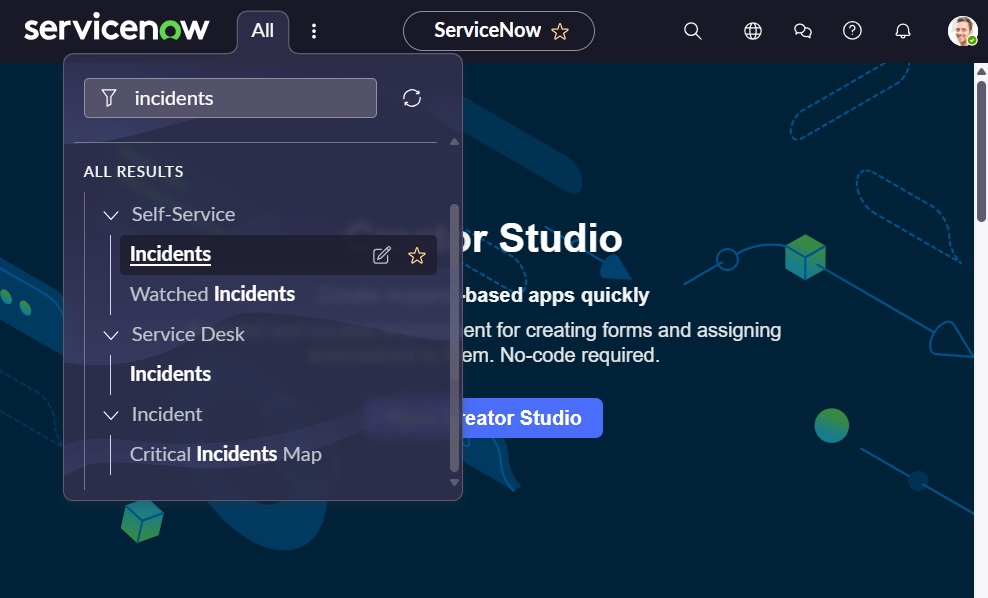Screen dimensions: 988x598
Task: Open the help question mark icon
Action: click(852, 31)
